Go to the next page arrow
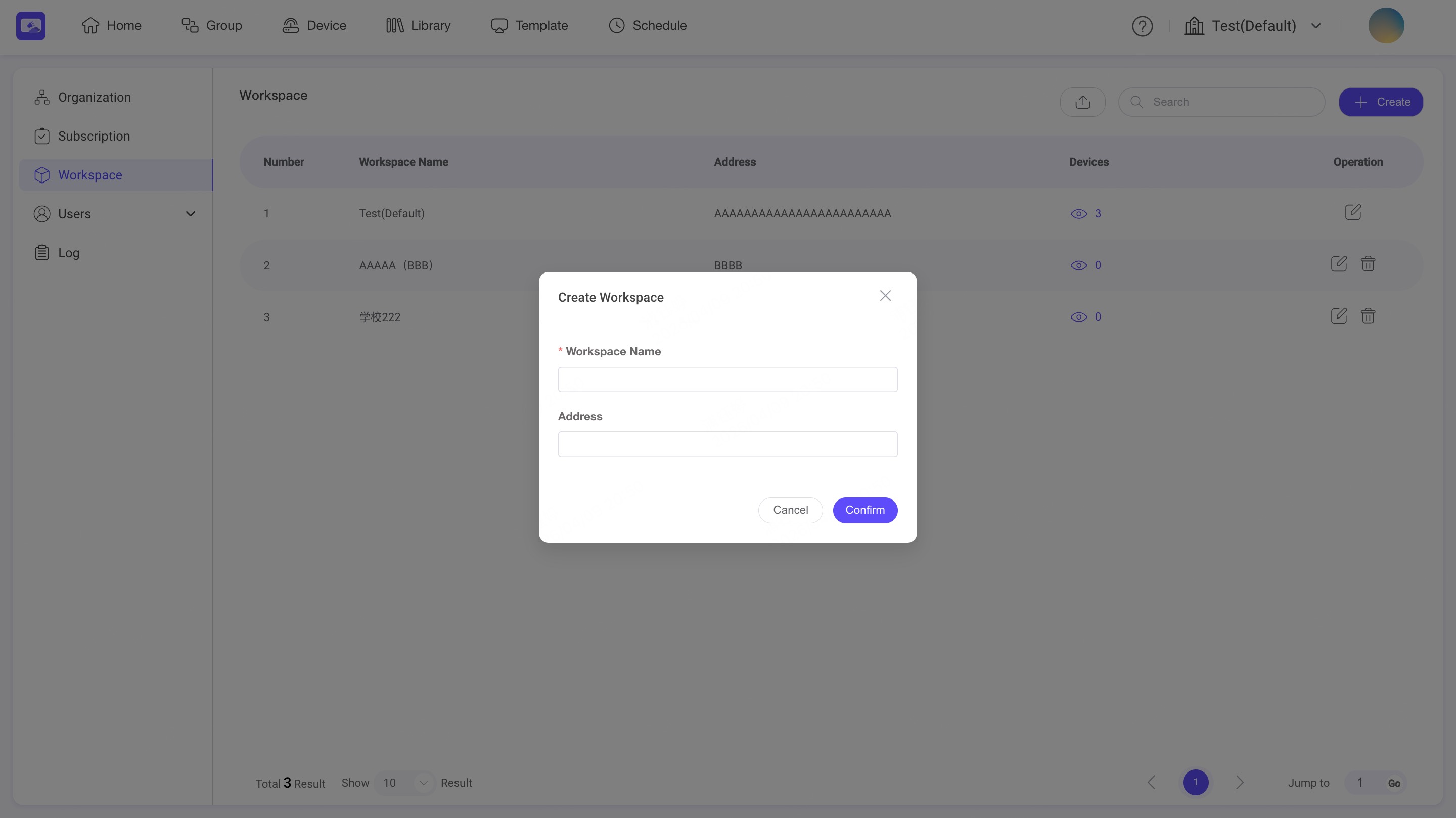This screenshot has height=818, width=1456. tap(1240, 783)
